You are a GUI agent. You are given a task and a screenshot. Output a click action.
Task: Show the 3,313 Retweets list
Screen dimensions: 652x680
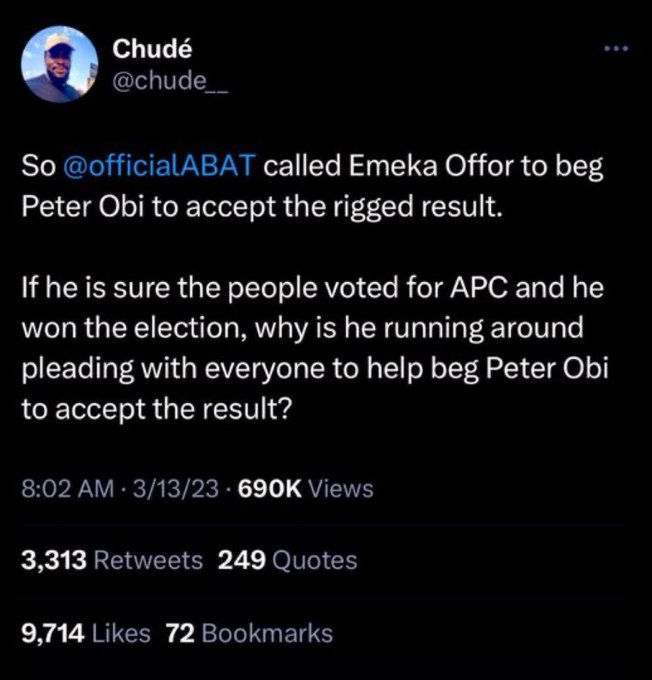coord(111,560)
